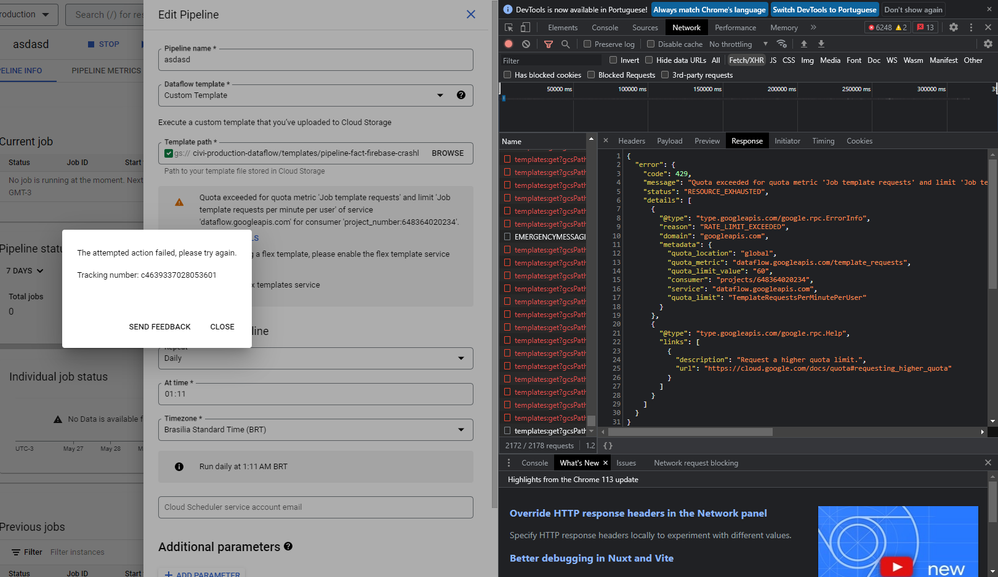Click the response pane horizontal scrollbar

(691, 431)
